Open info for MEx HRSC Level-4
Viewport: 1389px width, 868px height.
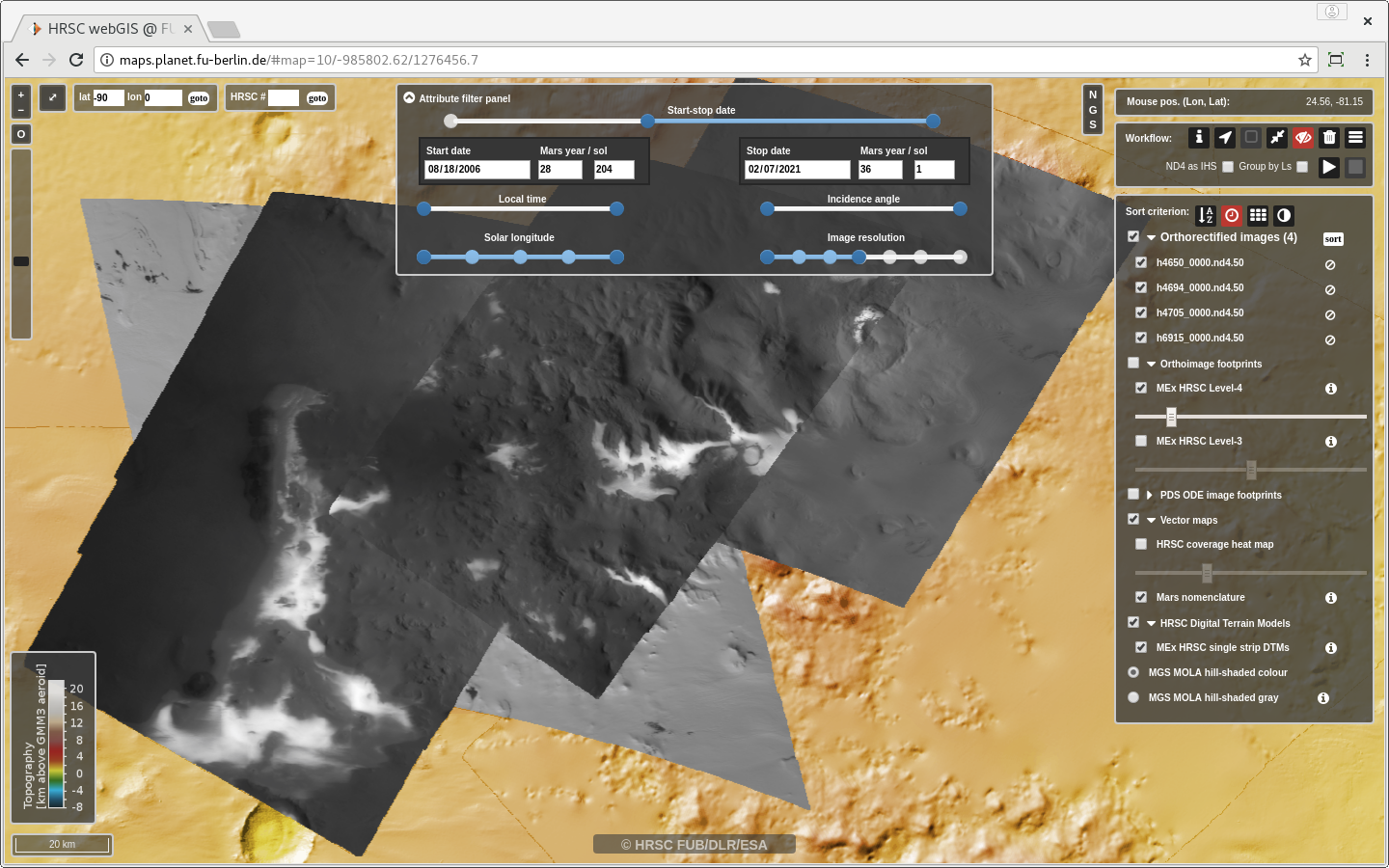tap(1331, 389)
